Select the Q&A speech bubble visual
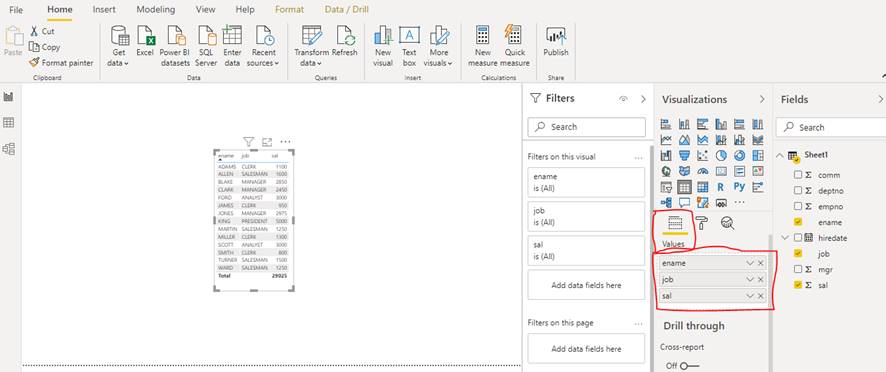 tap(684, 202)
